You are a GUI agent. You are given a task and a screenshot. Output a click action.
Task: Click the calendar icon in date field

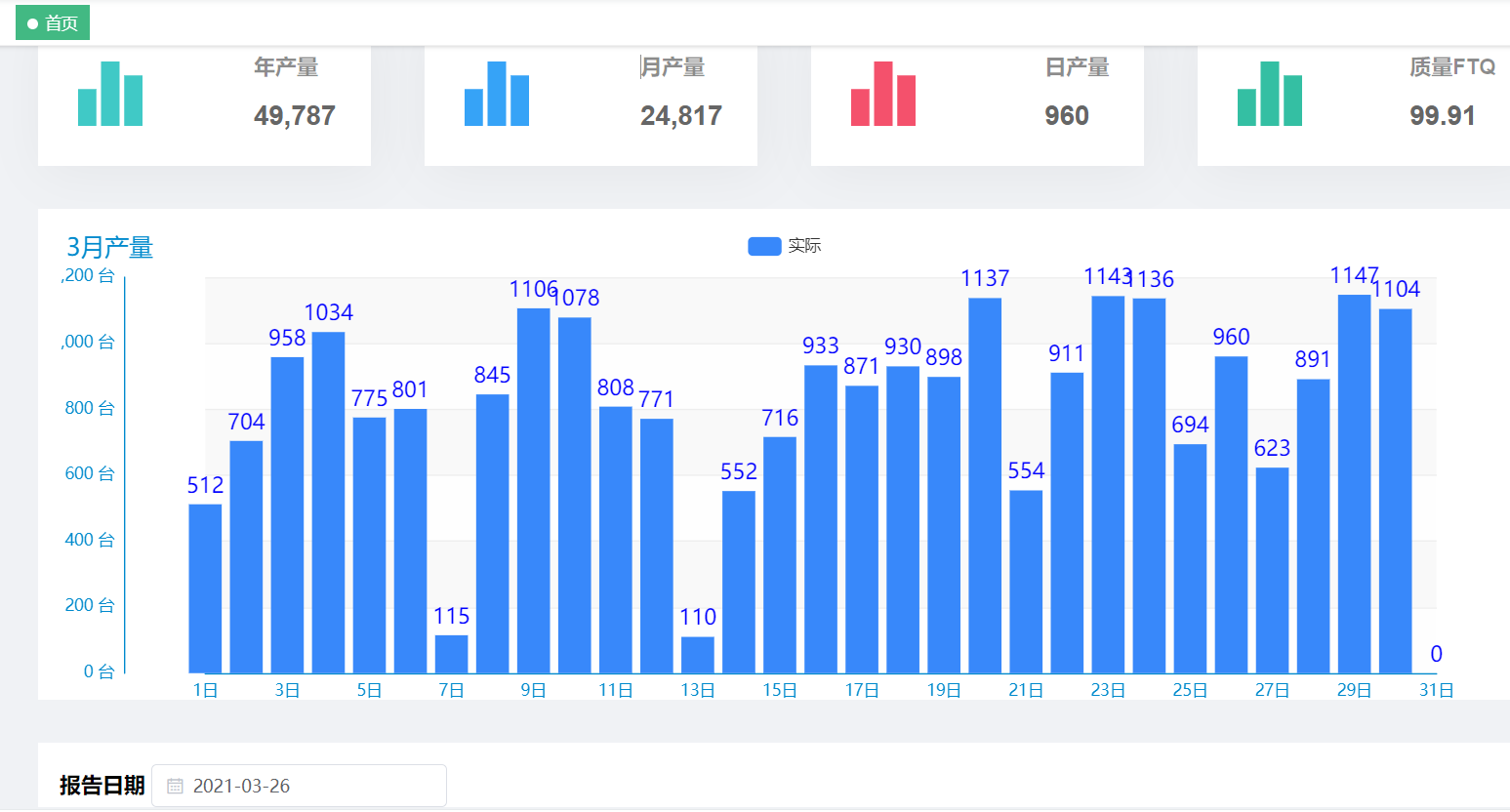click(175, 786)
